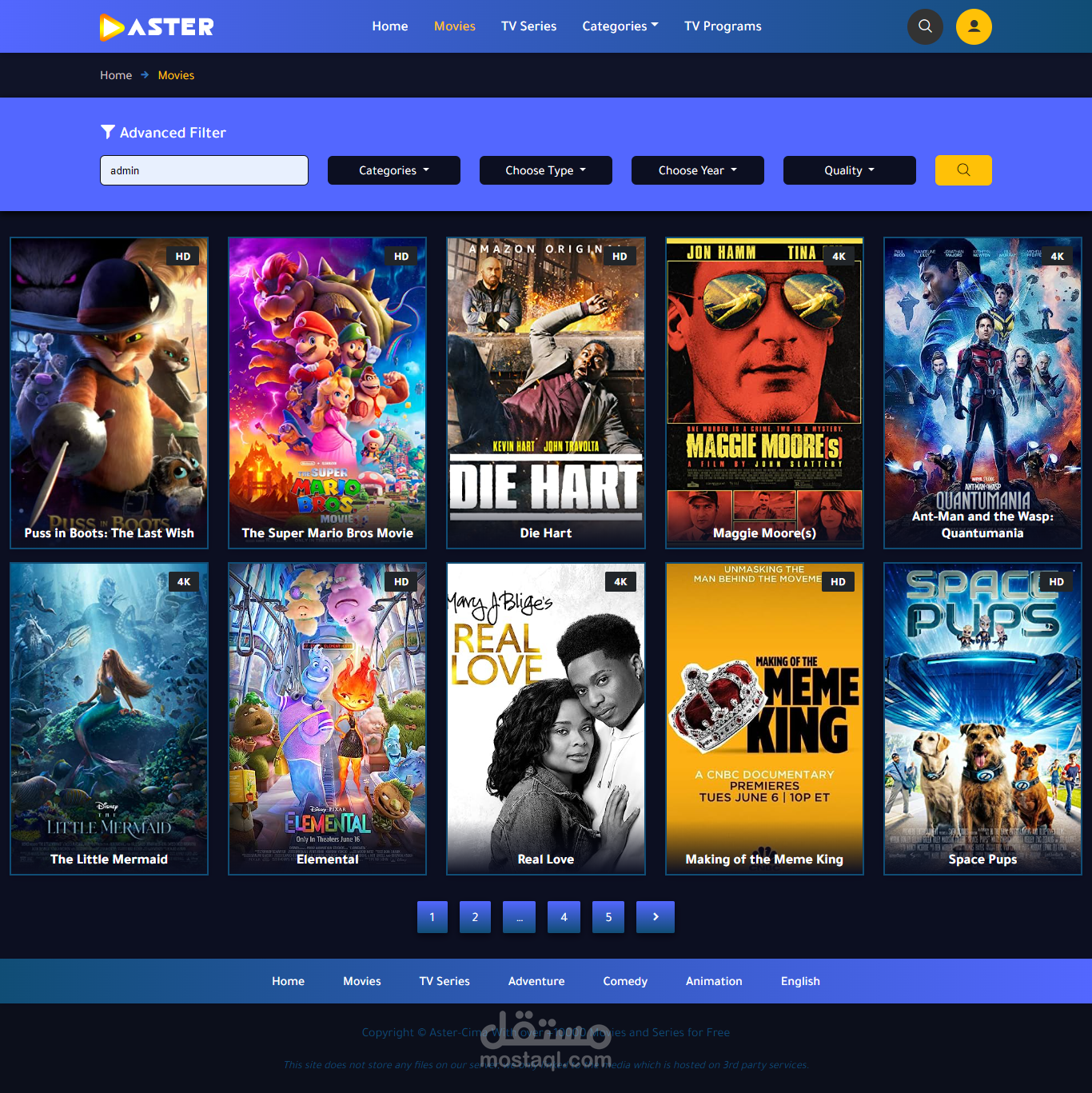Click the Aster logo in header
Viewport: 1092px width, 1093px height.
click(x=157, y=26)
